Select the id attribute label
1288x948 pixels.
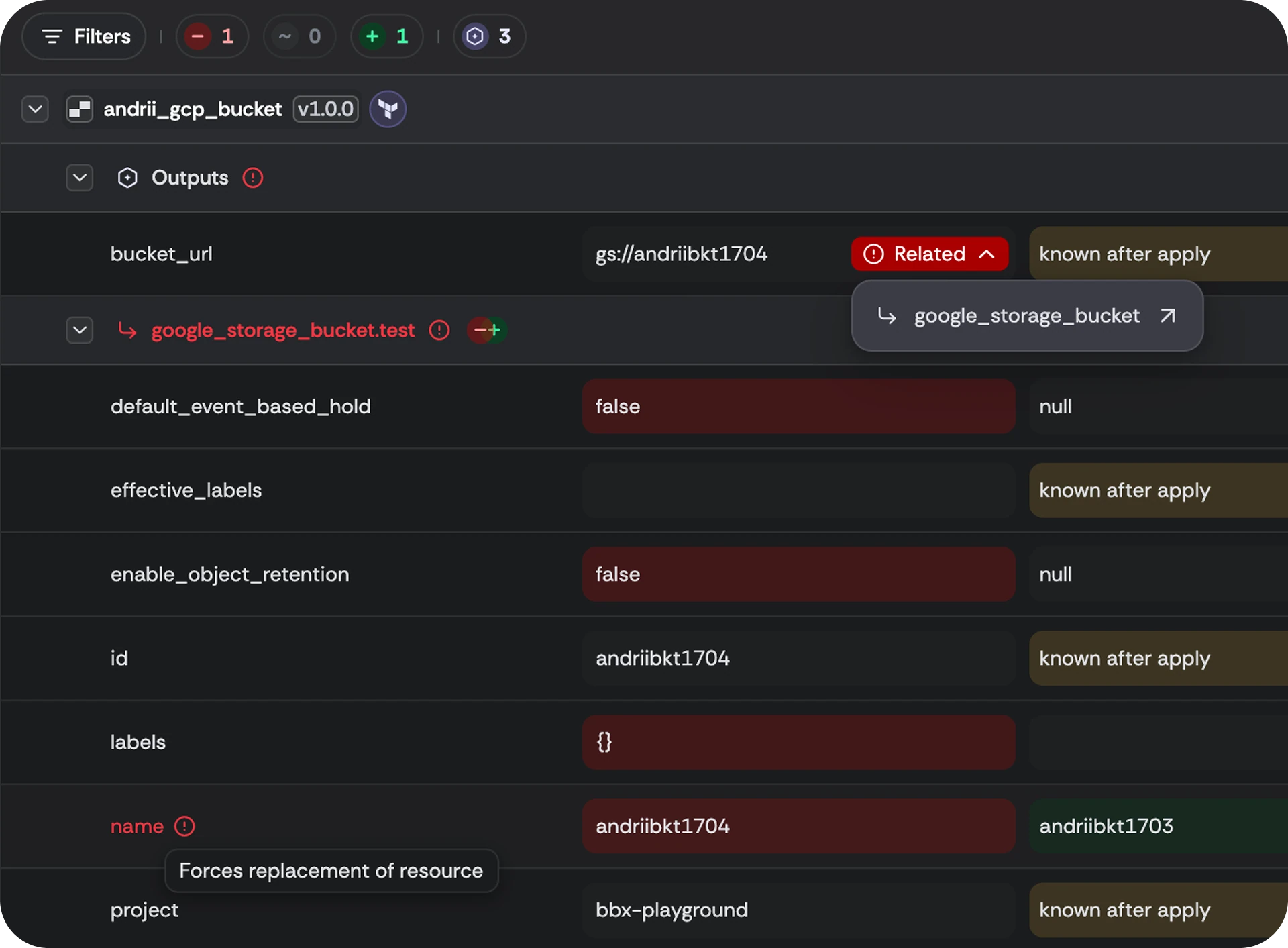click(119, 658)
